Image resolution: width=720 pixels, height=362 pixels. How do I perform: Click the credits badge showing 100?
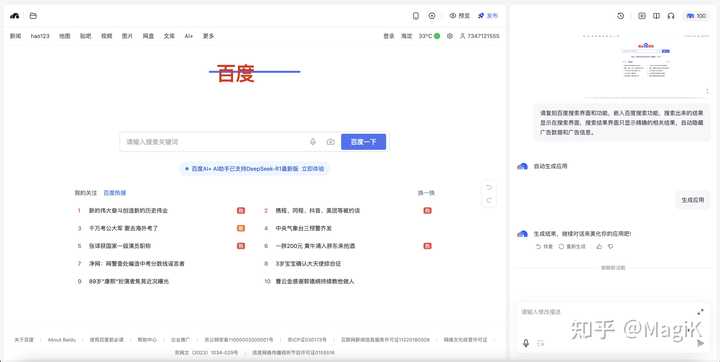click(697, 16)
